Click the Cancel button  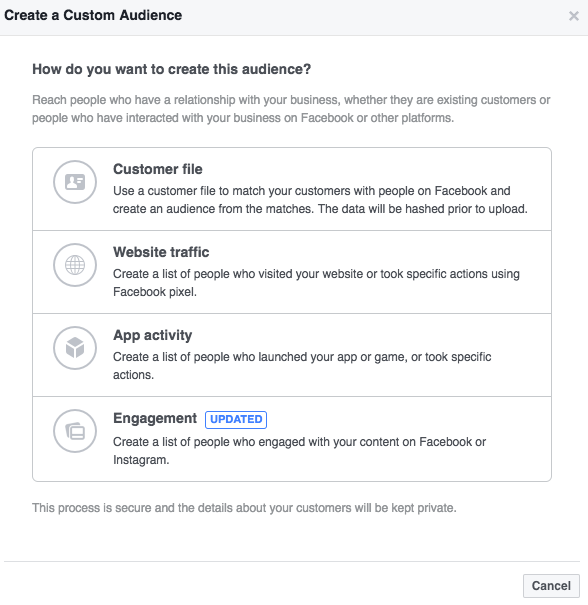[551, 586]
